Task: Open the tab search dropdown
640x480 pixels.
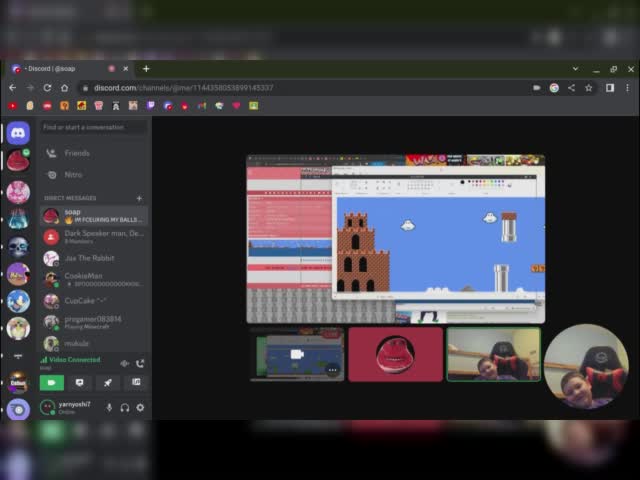Action: point(575,69)
